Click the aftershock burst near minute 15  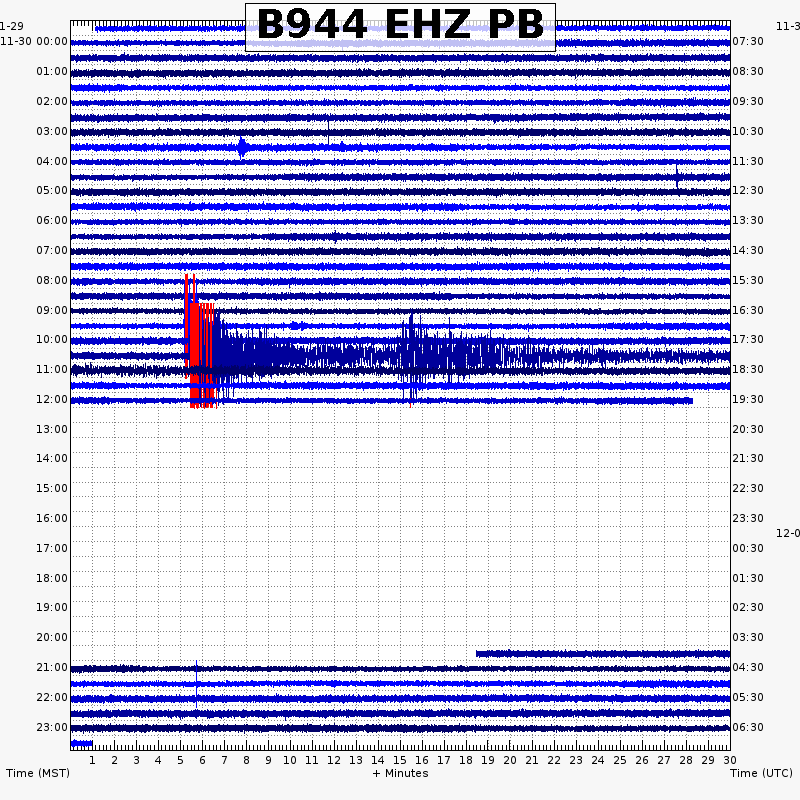coord(412,357)
